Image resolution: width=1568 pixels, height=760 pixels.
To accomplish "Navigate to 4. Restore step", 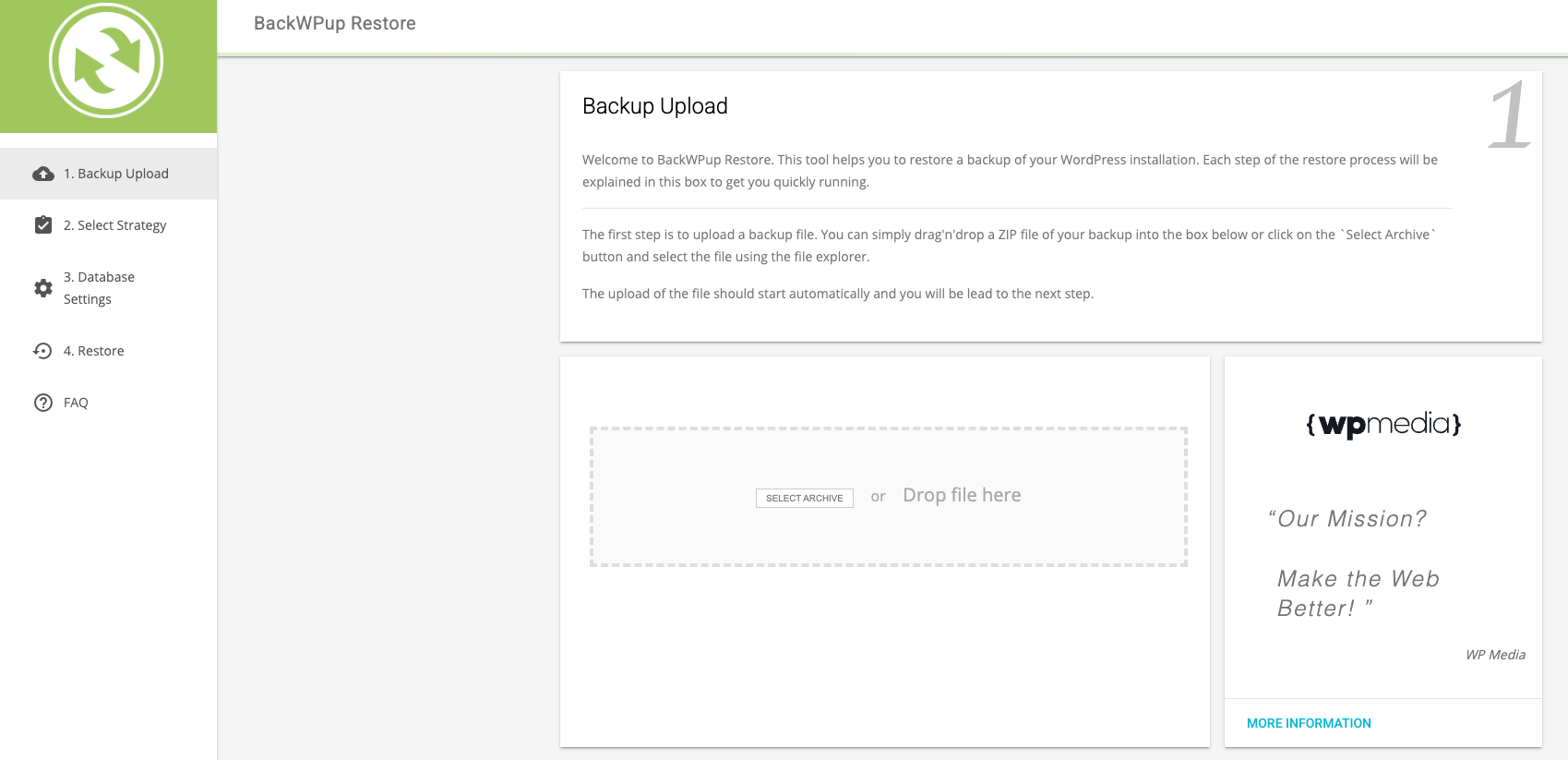I will coord(109,351).
